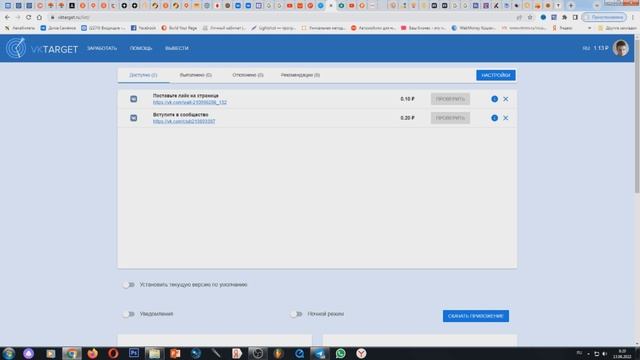Click the 0.10 ₽ reward value
This screenshot has width=640, height=360.
point(407,99)
